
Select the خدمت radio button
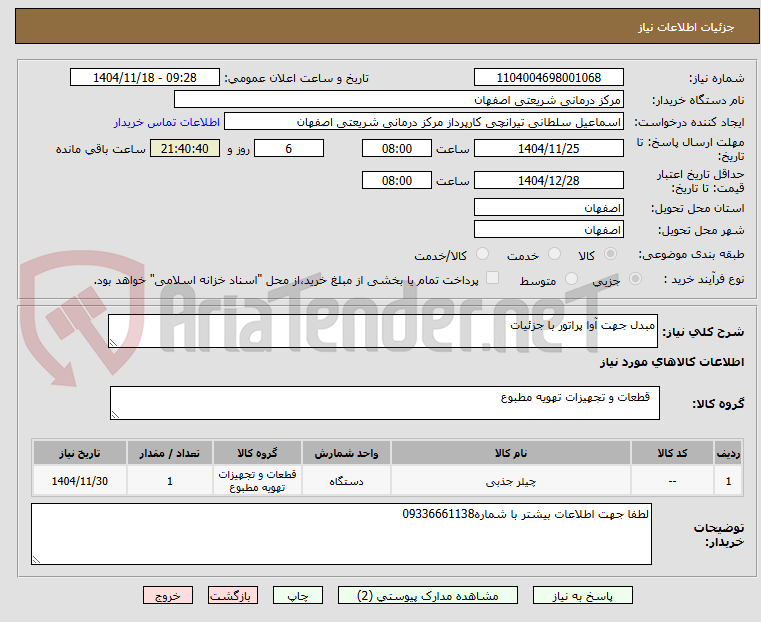554,254
